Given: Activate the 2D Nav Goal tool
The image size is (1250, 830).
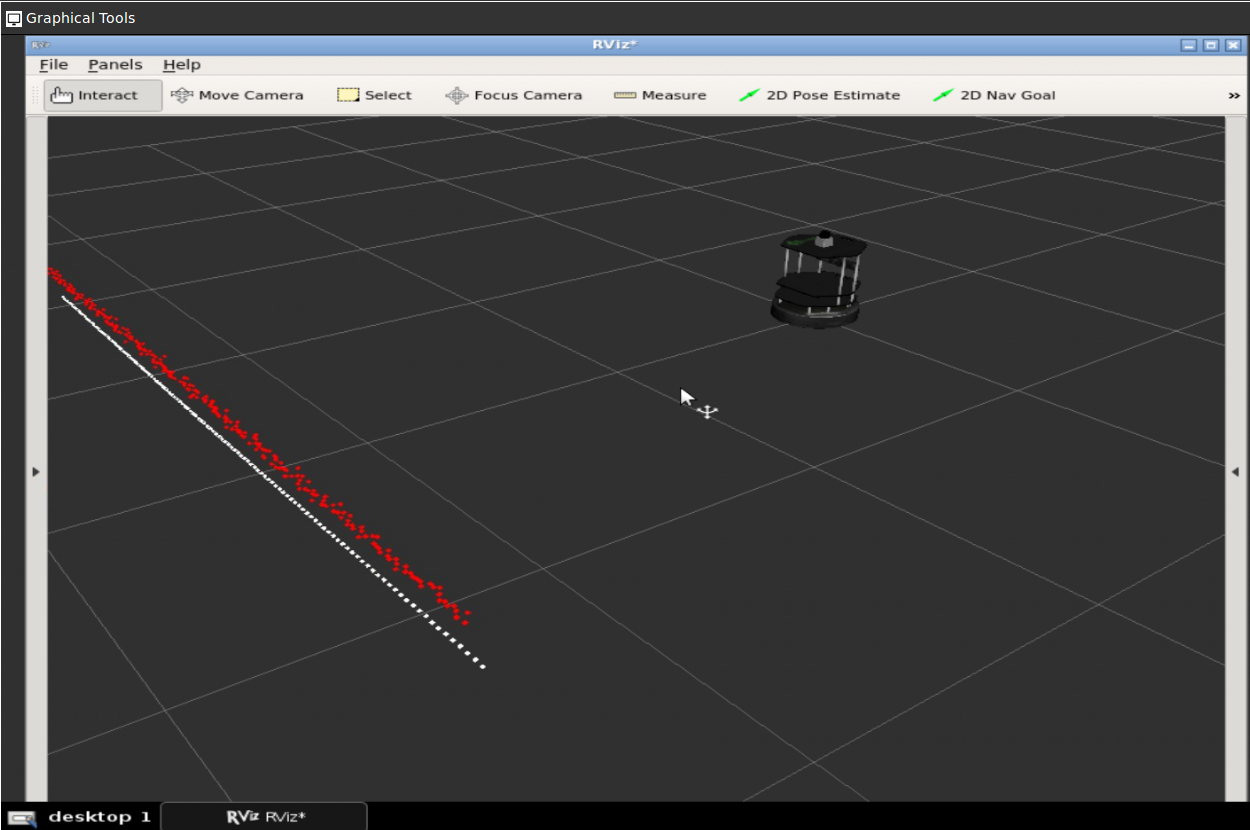Looking at the screenshot, I should click(x=994, y=95).
